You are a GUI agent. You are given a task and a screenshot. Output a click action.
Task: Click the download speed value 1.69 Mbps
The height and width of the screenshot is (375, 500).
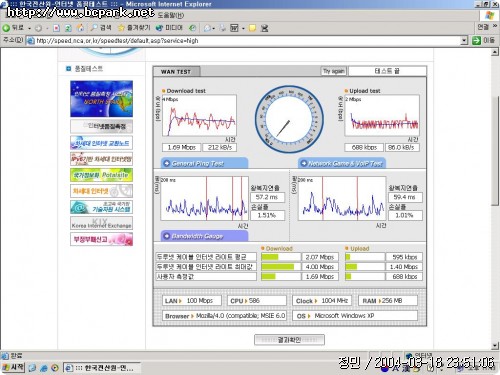click(x=181, y=147)
